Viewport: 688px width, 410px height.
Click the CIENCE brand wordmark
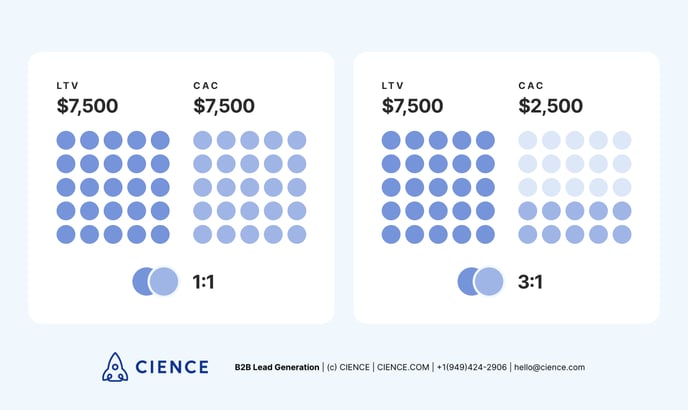point(172,367)
